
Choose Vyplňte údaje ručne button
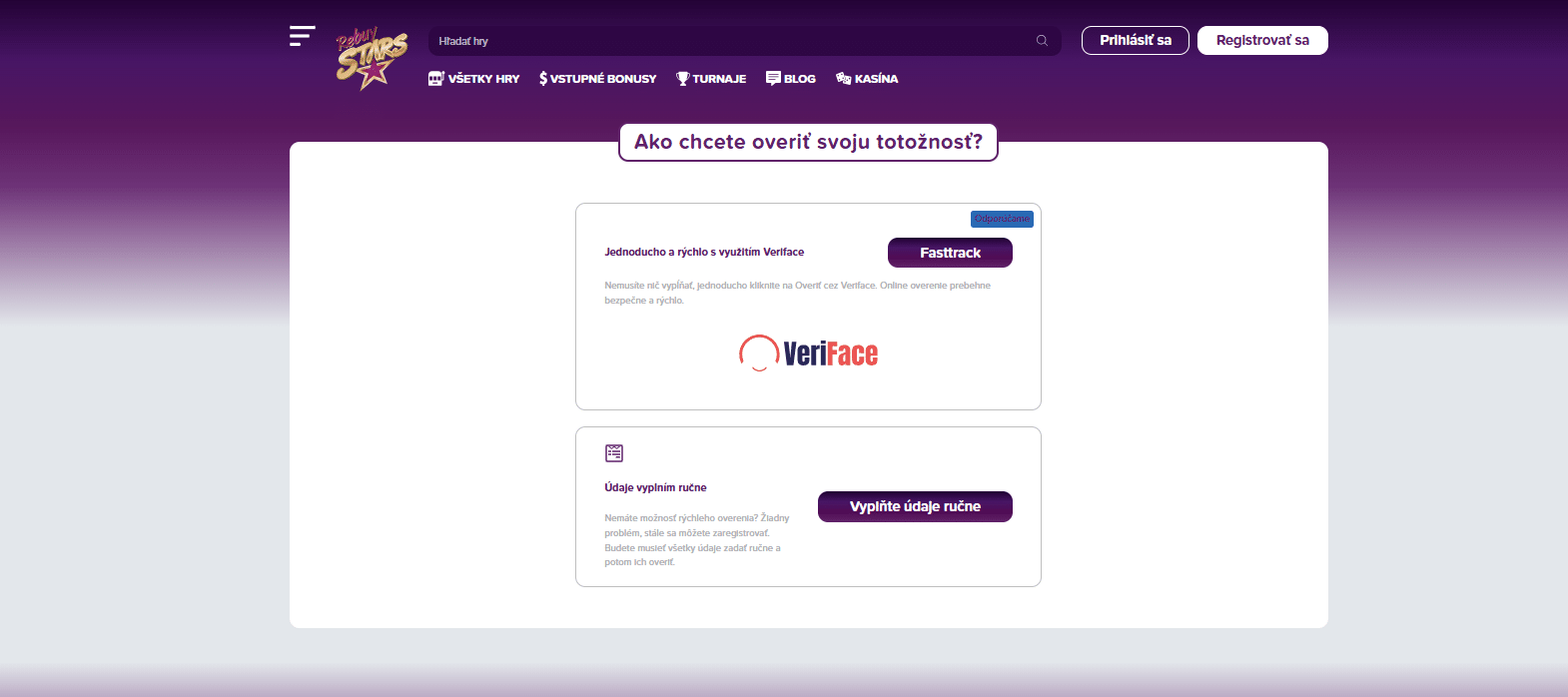coord(915,506)
